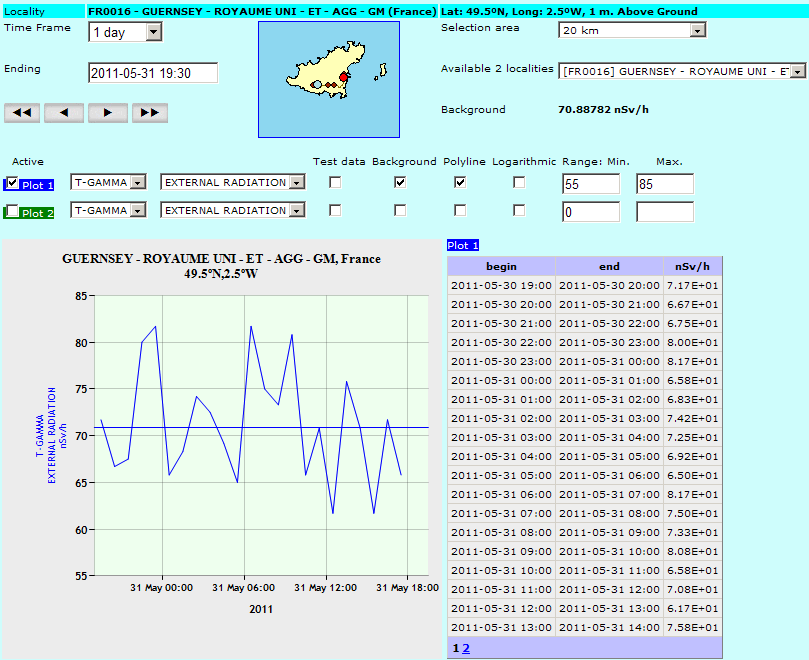Step forward one time frame

coord(107,113)
